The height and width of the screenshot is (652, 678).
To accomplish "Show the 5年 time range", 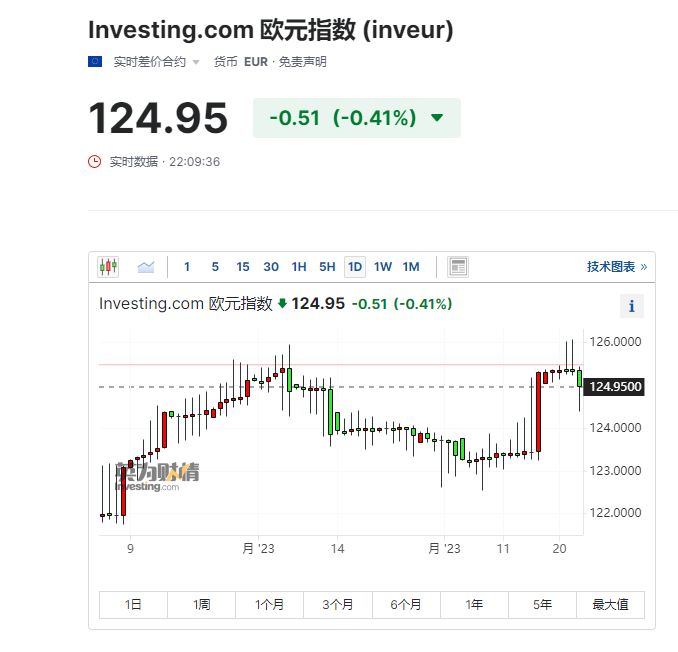I will [542, 604].
